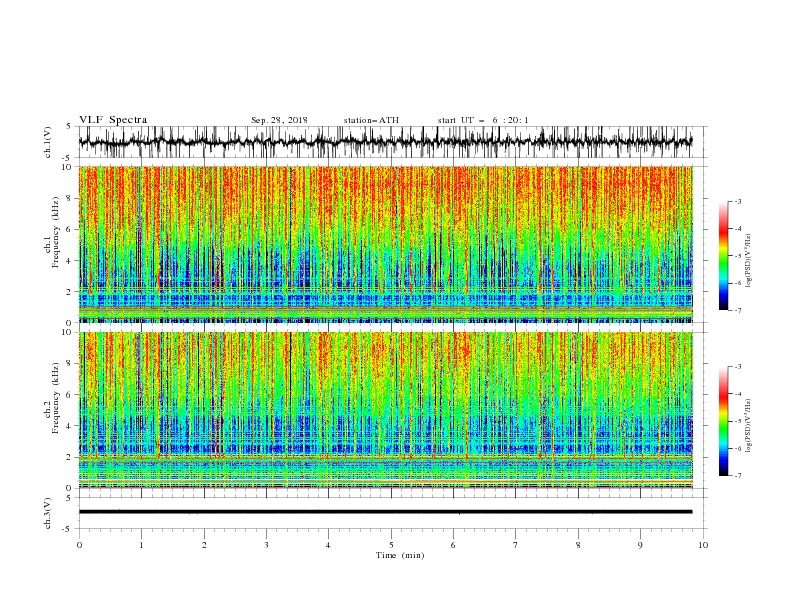Click the "-5" label on the ch.2 colorbar

pos(737,421)
